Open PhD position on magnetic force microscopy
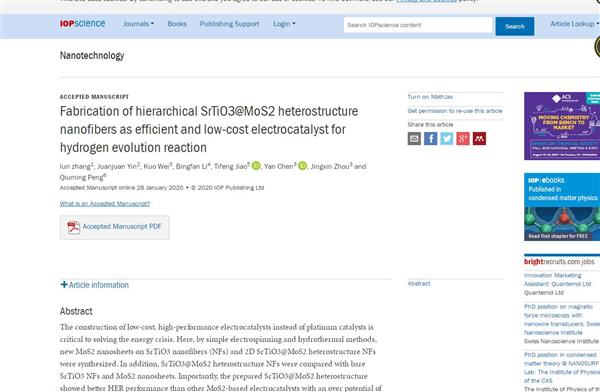The height and width of the screenshot is (392, 600). [561, 320]
